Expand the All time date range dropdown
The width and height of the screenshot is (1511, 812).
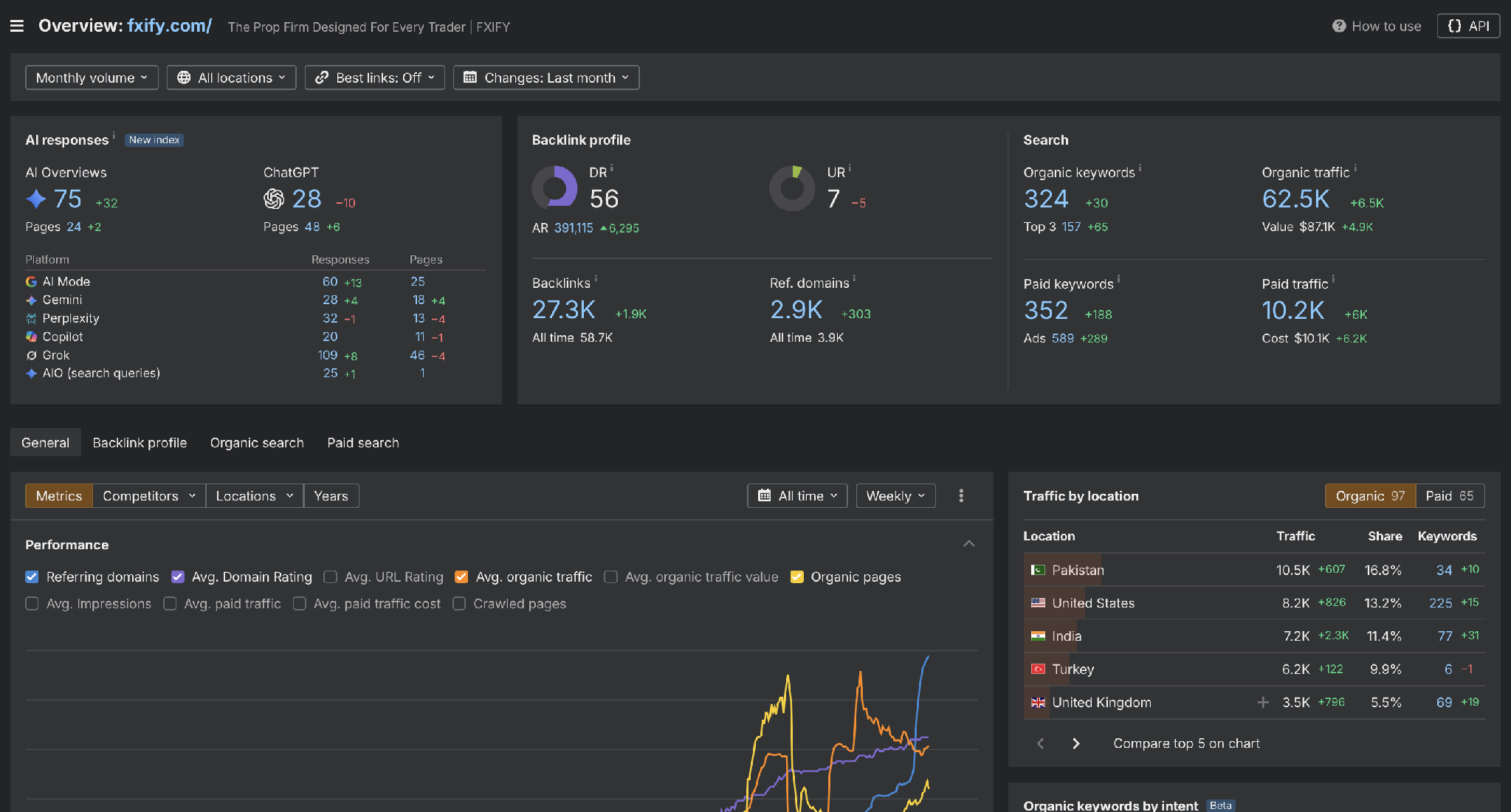coord(797,496)
